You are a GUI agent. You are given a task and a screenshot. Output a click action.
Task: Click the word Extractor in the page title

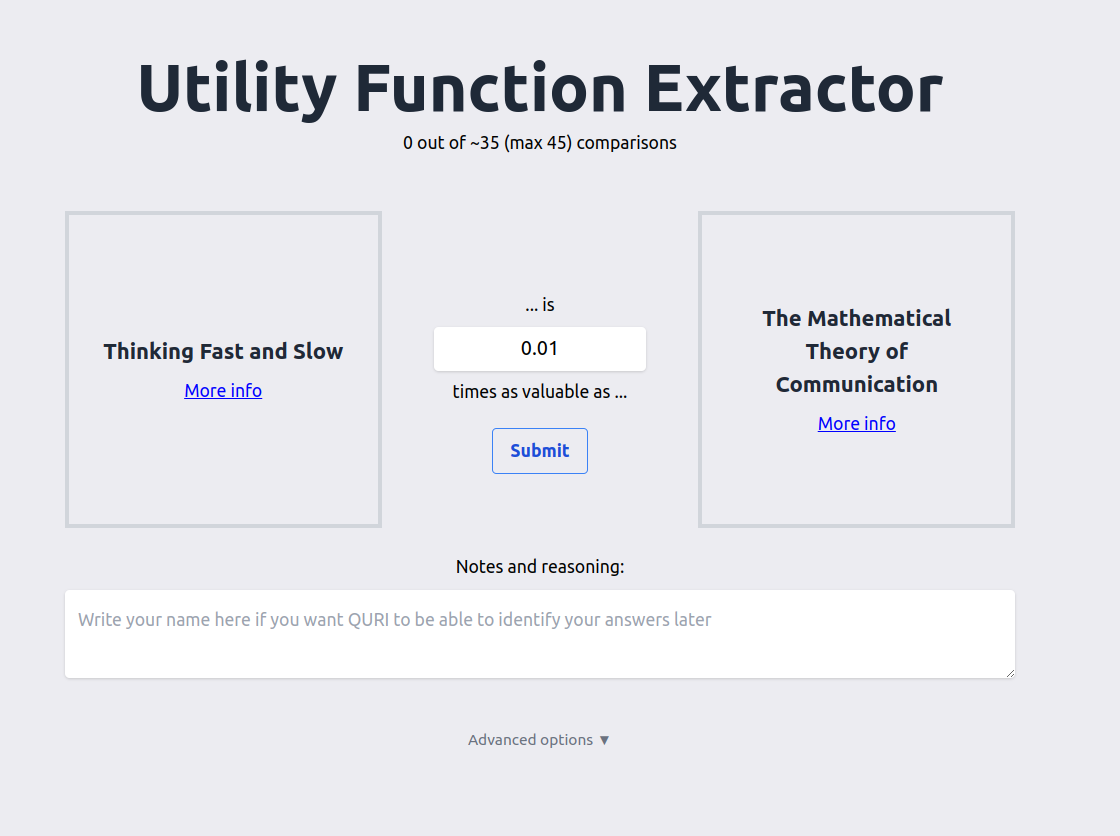point(794,89)
